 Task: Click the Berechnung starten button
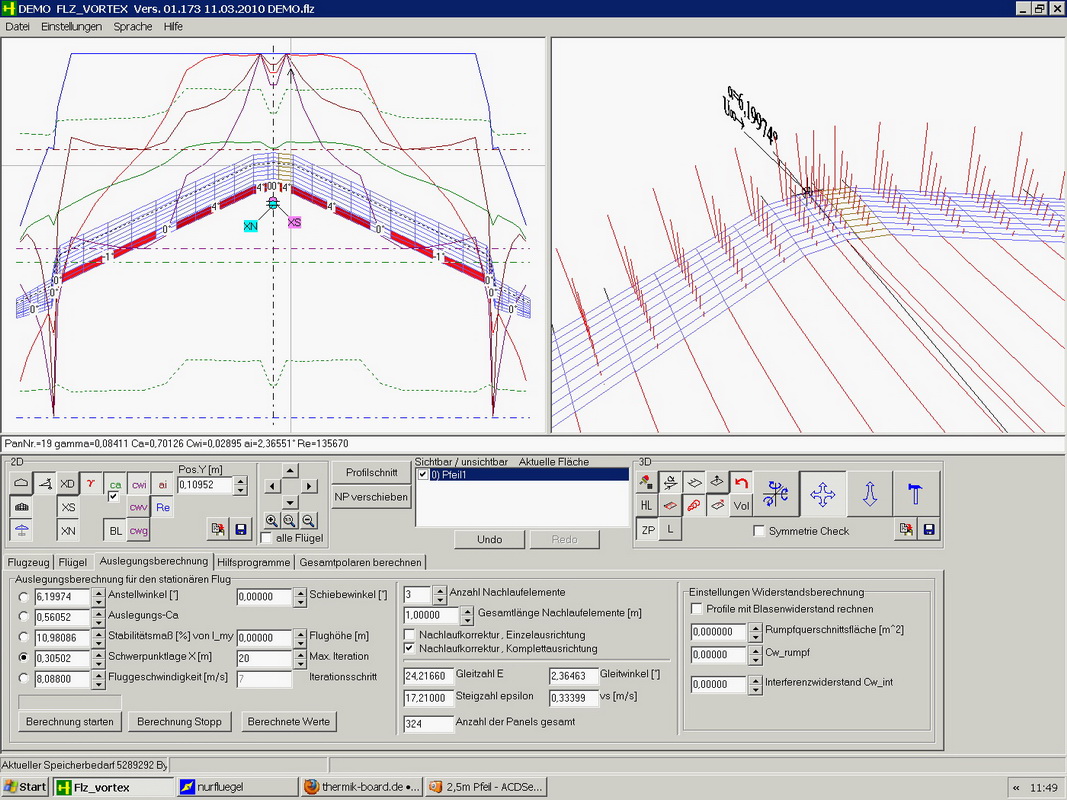coord(70,721)
